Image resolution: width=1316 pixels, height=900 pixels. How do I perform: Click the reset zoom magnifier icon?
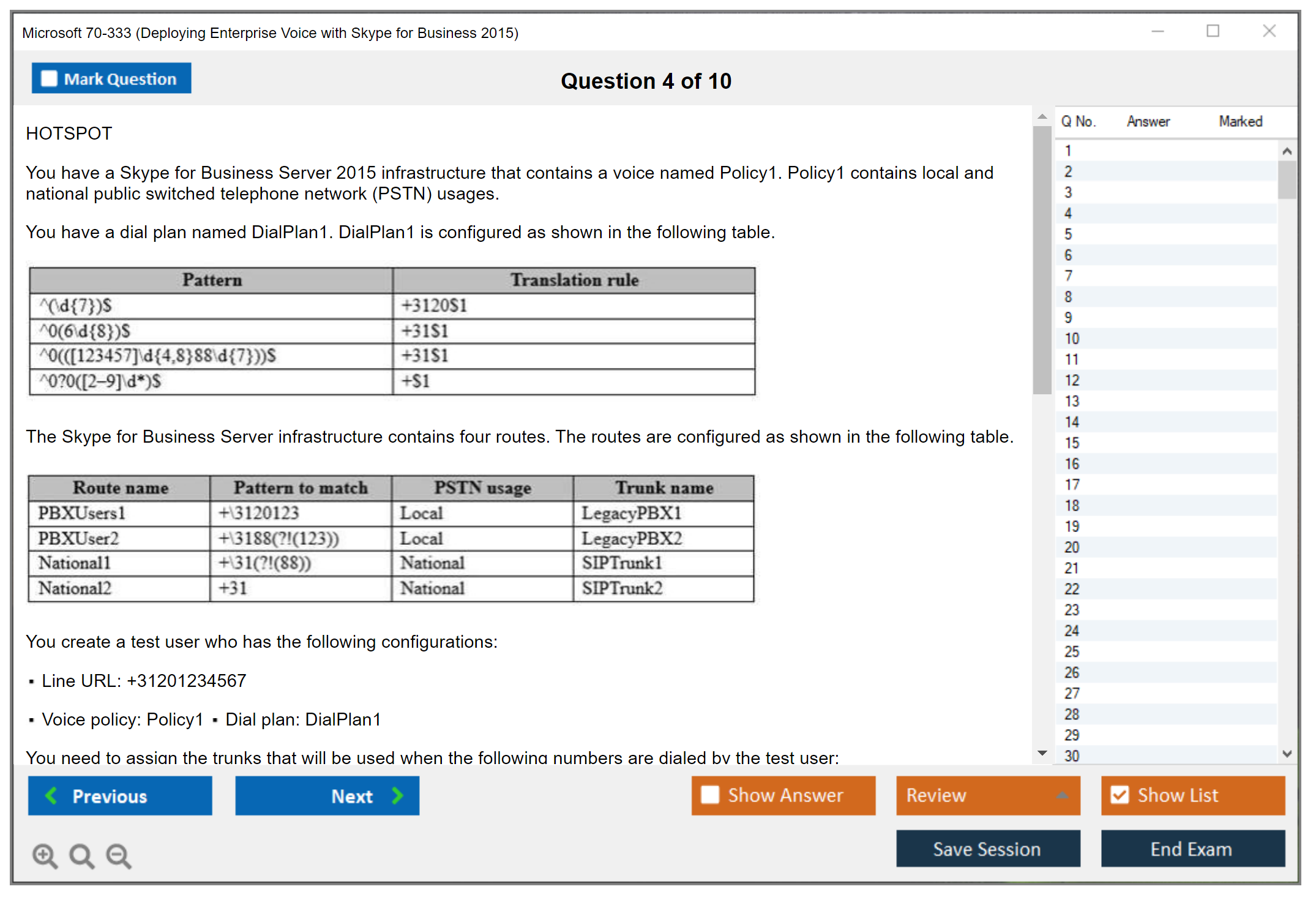[81, 855]
